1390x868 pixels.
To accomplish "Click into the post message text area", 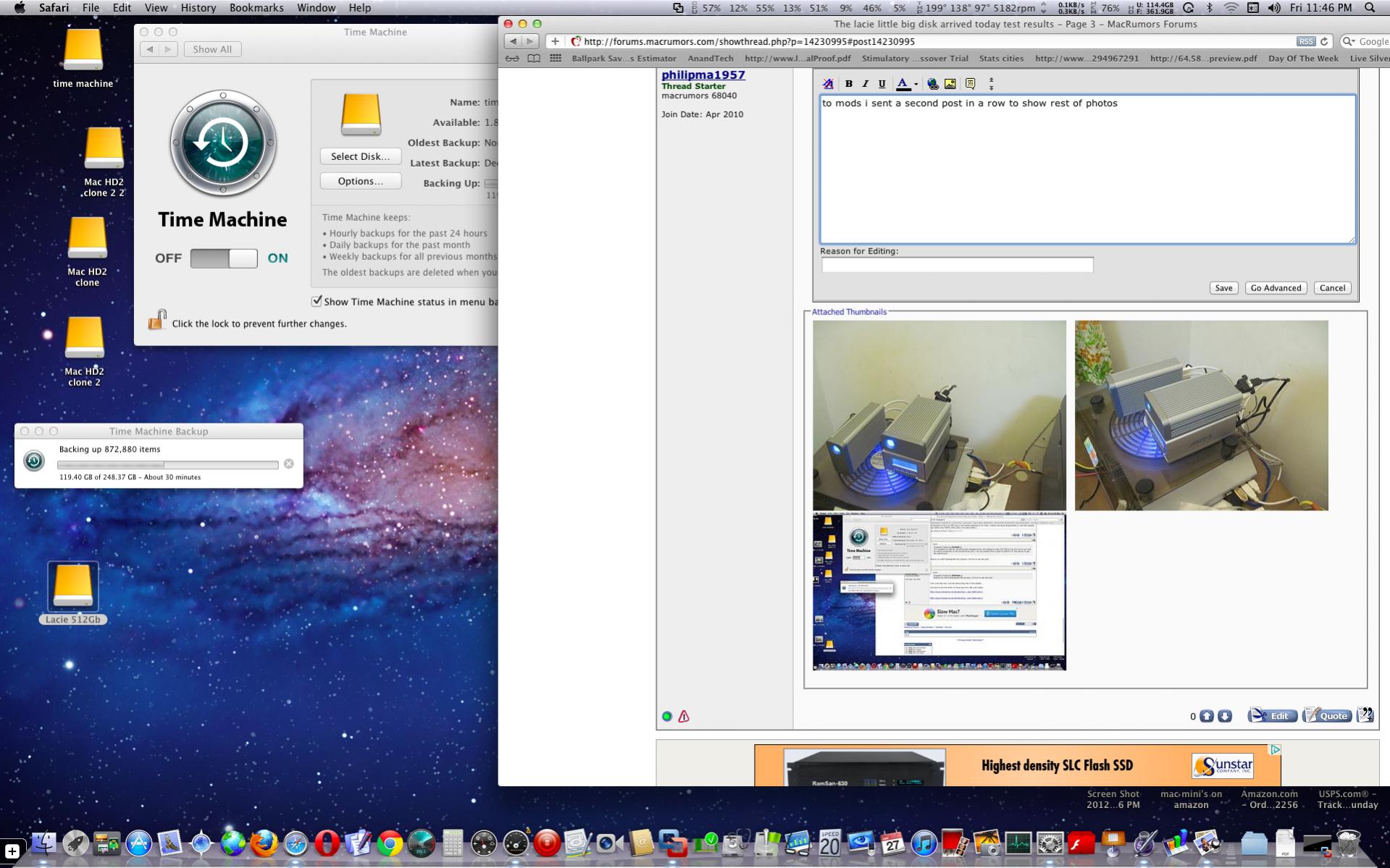I will click(x=1087, y=169).
